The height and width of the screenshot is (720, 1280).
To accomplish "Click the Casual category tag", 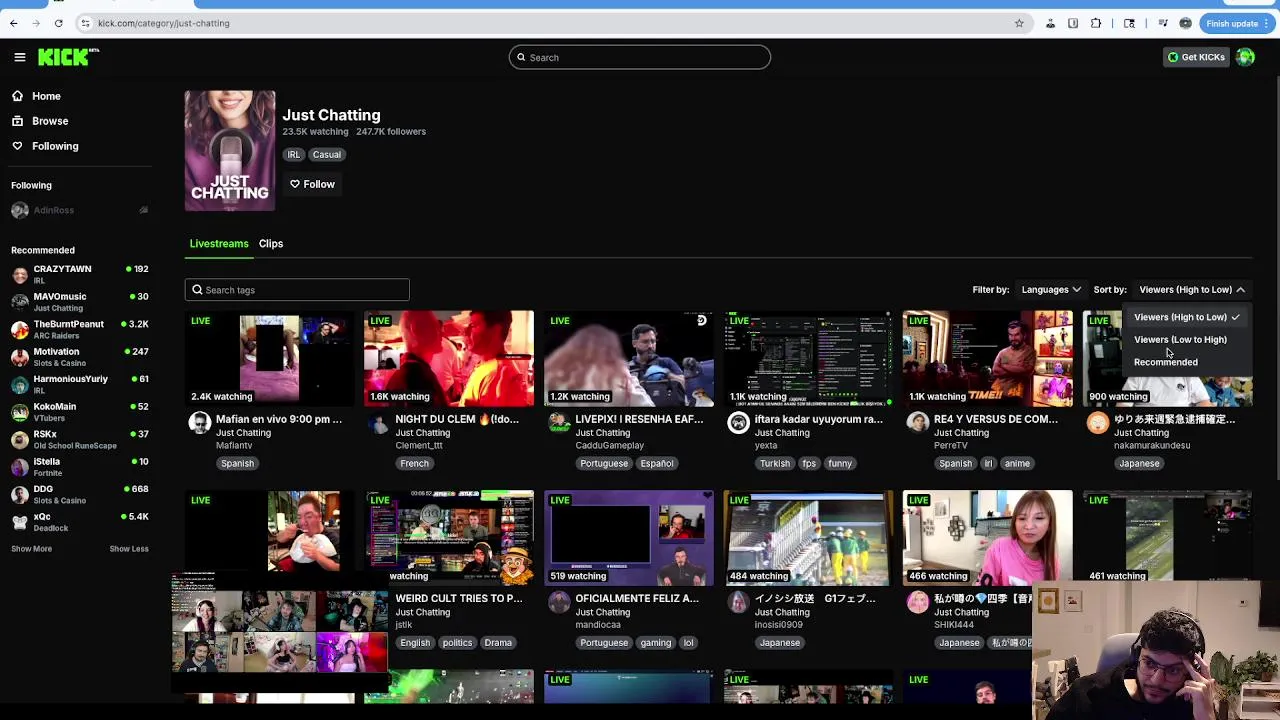I will tap(327, 155).
